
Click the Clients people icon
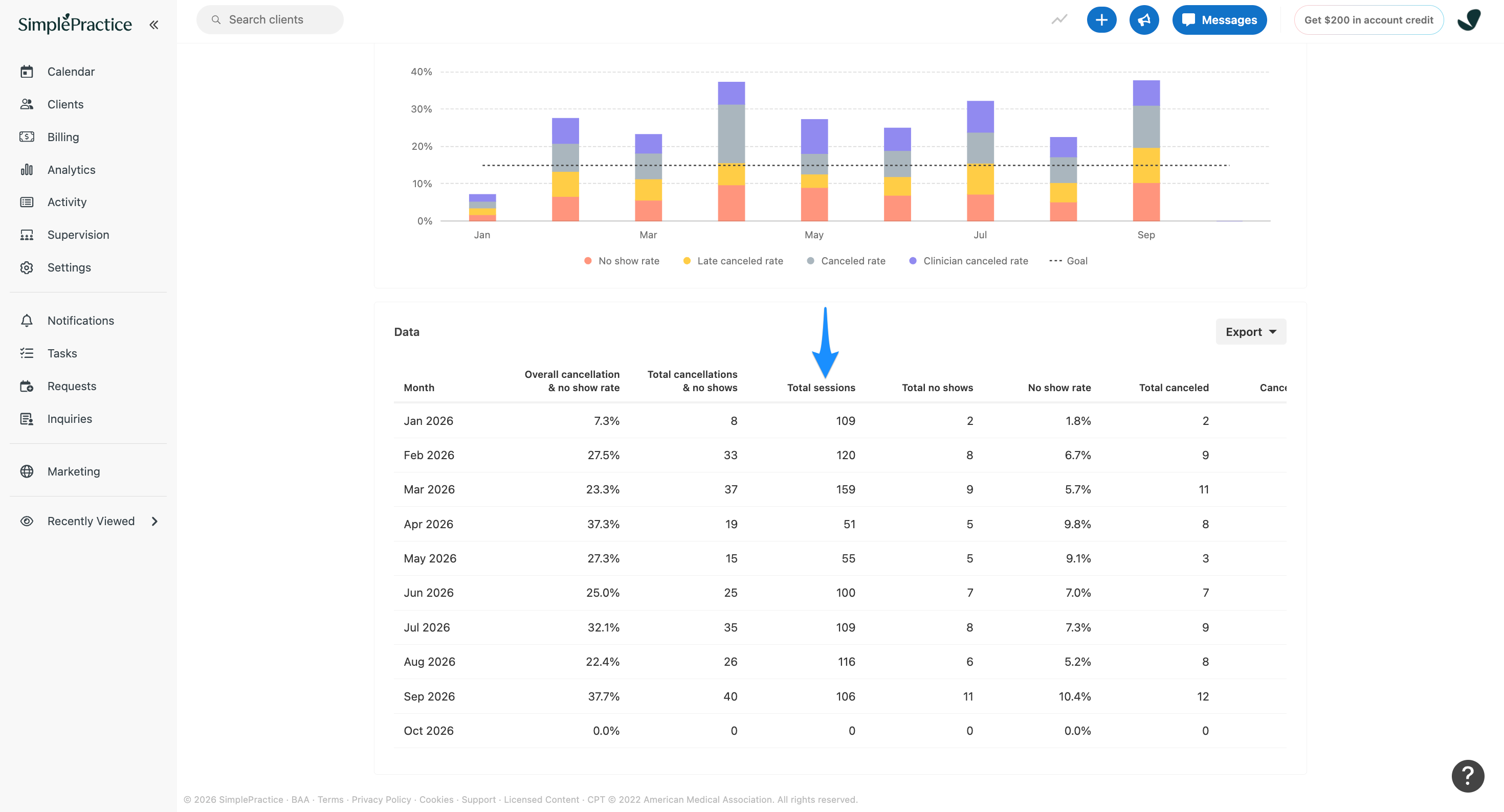click(27, 104)
